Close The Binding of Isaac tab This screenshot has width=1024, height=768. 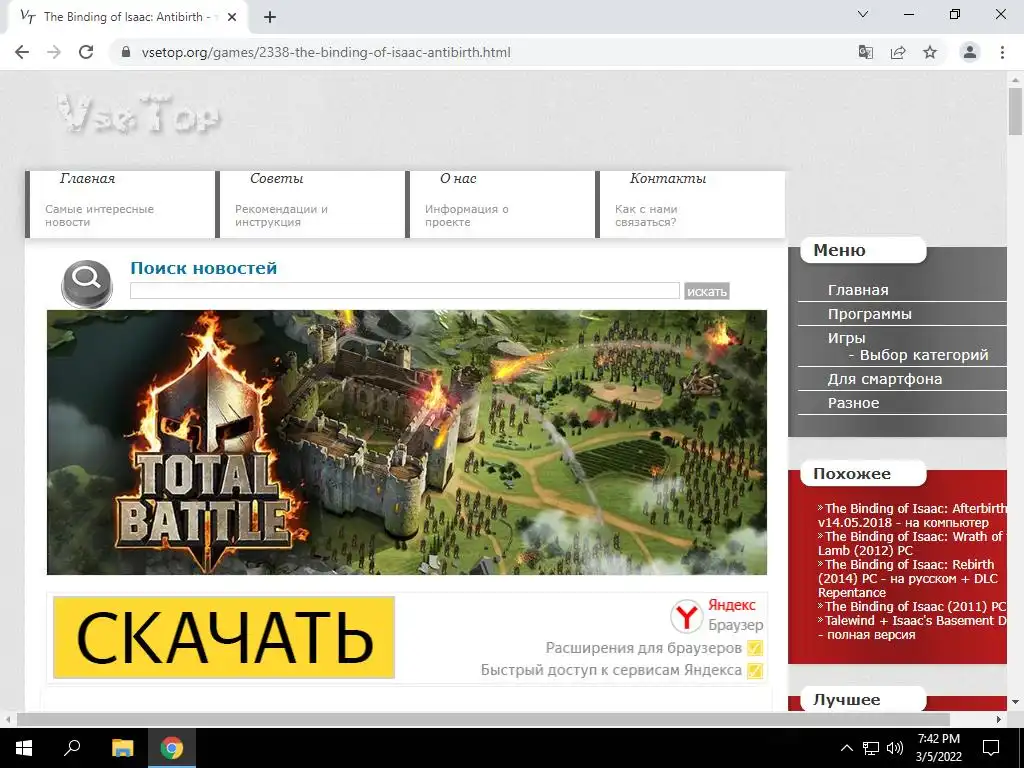pyautogui.click(x=232, y=18)
